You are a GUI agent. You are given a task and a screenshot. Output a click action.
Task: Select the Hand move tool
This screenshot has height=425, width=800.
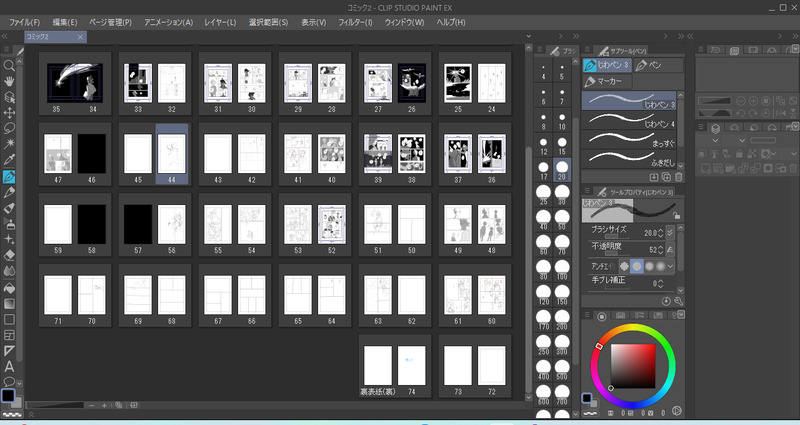(9, 81)
